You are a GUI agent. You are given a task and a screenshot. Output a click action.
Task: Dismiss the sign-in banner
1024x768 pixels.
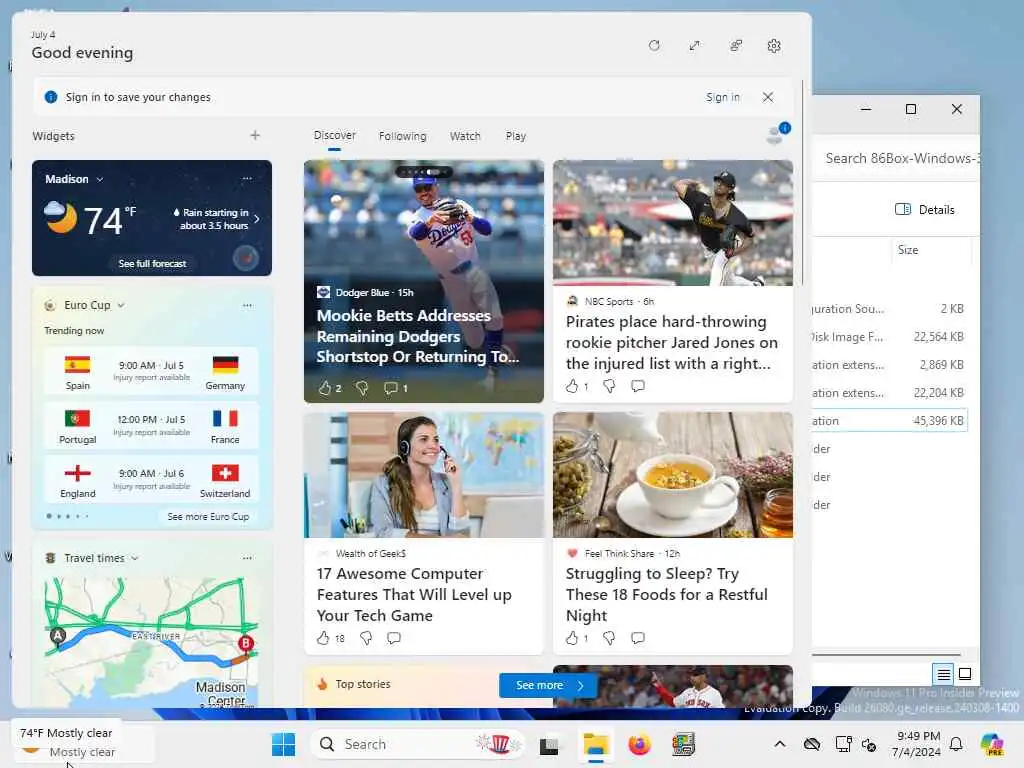(x=767, y=97)
